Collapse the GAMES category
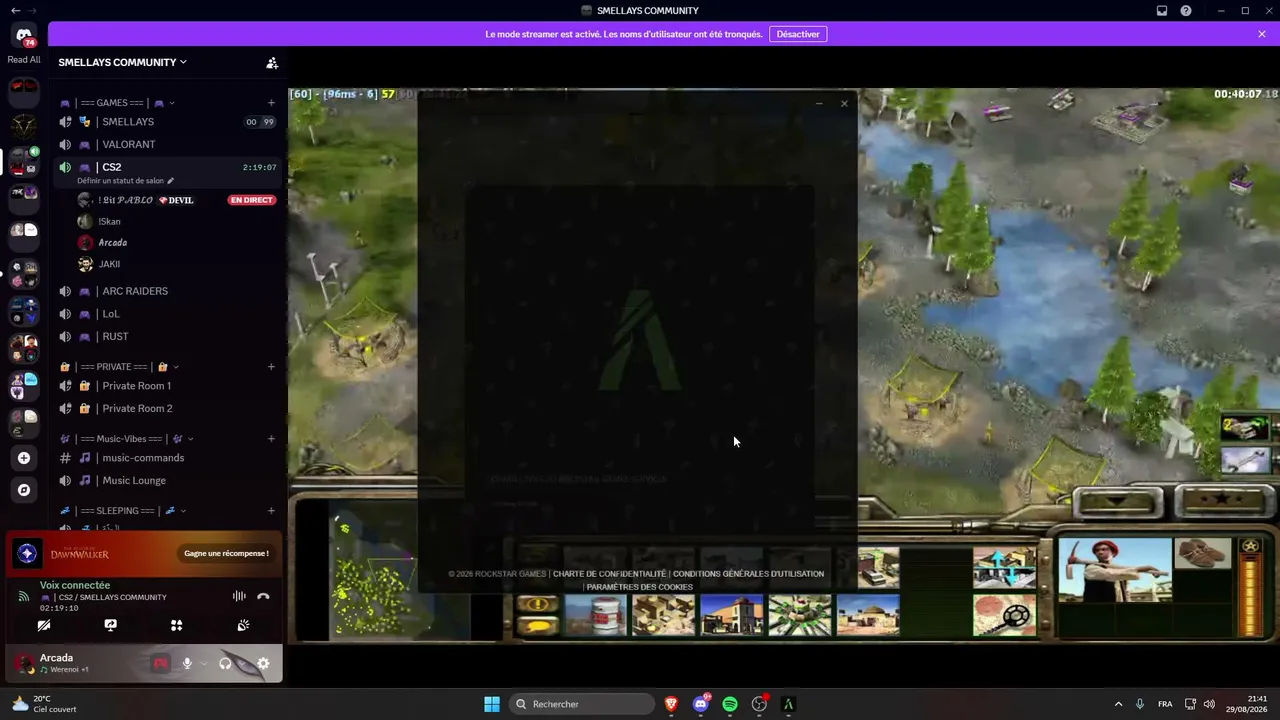Screen dimensions: 1280x720 [x=118, y=103]
